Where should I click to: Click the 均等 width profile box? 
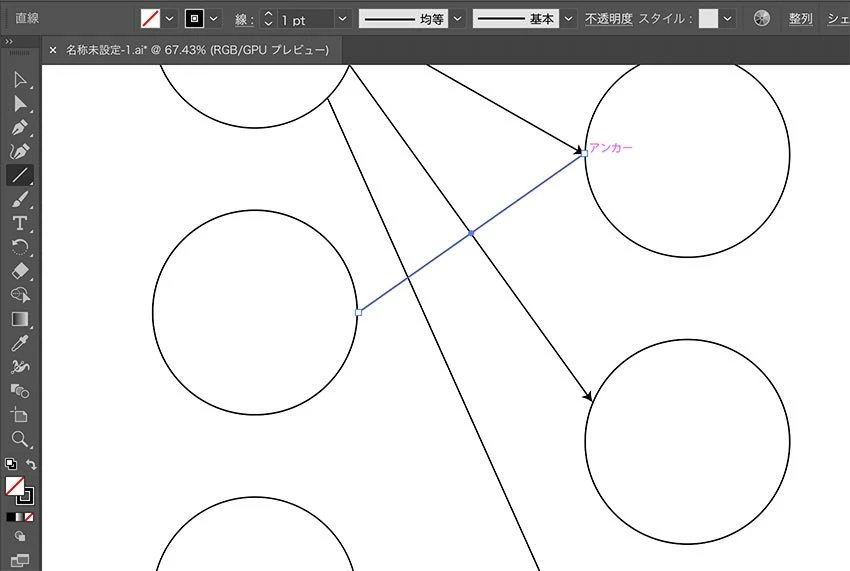(x=403, y=18)
